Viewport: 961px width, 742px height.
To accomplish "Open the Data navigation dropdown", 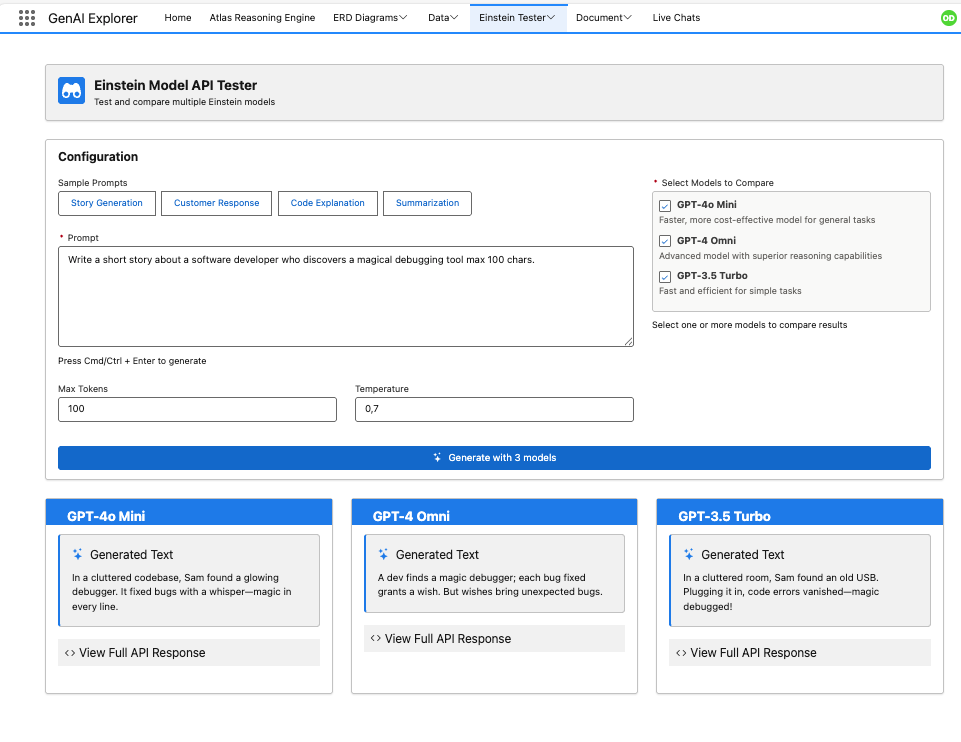I will point(453,18).
